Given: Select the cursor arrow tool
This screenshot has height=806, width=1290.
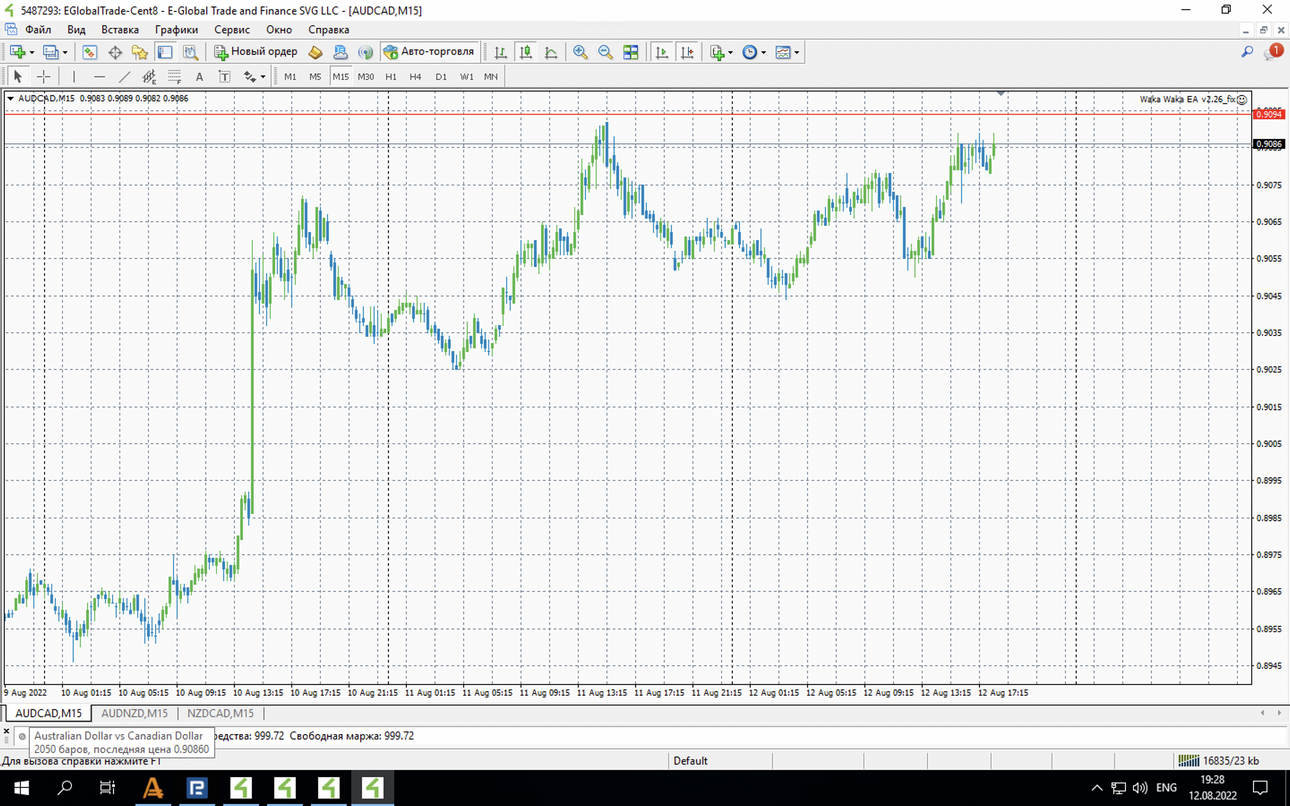Looking at the screenshot, I should point(18,76).
